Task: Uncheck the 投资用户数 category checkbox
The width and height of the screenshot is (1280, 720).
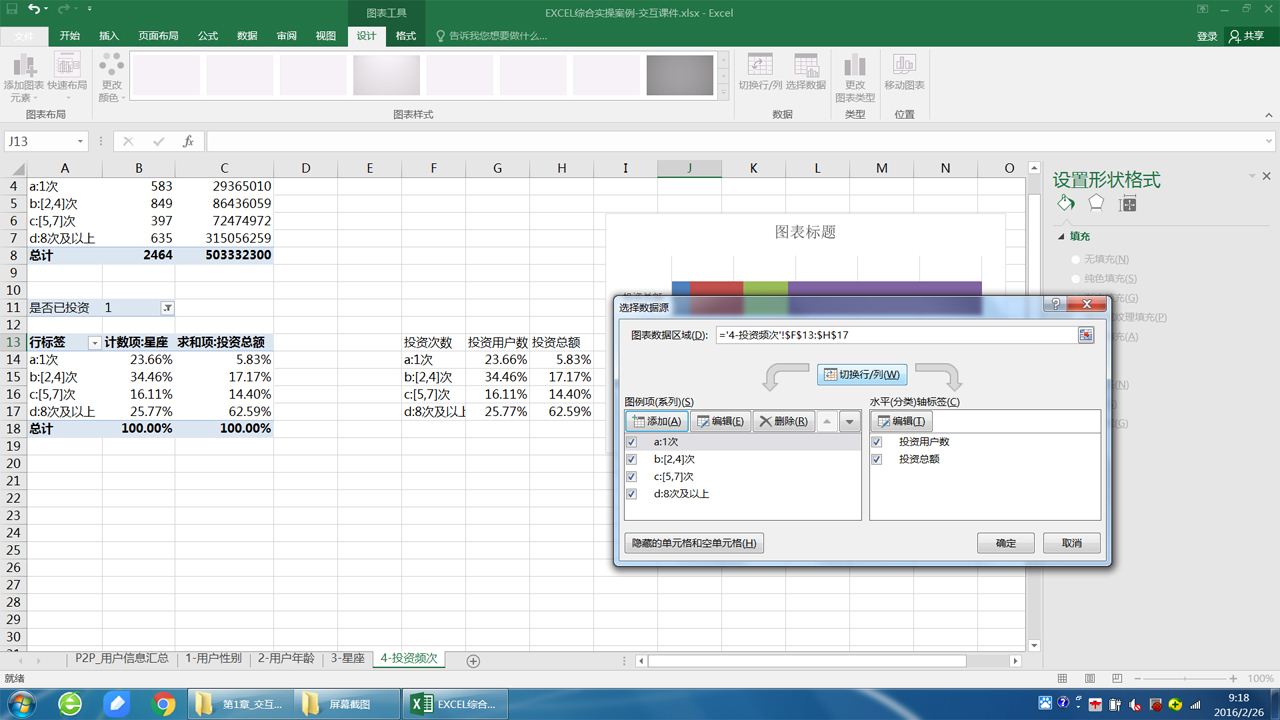Action: (877, 442)
